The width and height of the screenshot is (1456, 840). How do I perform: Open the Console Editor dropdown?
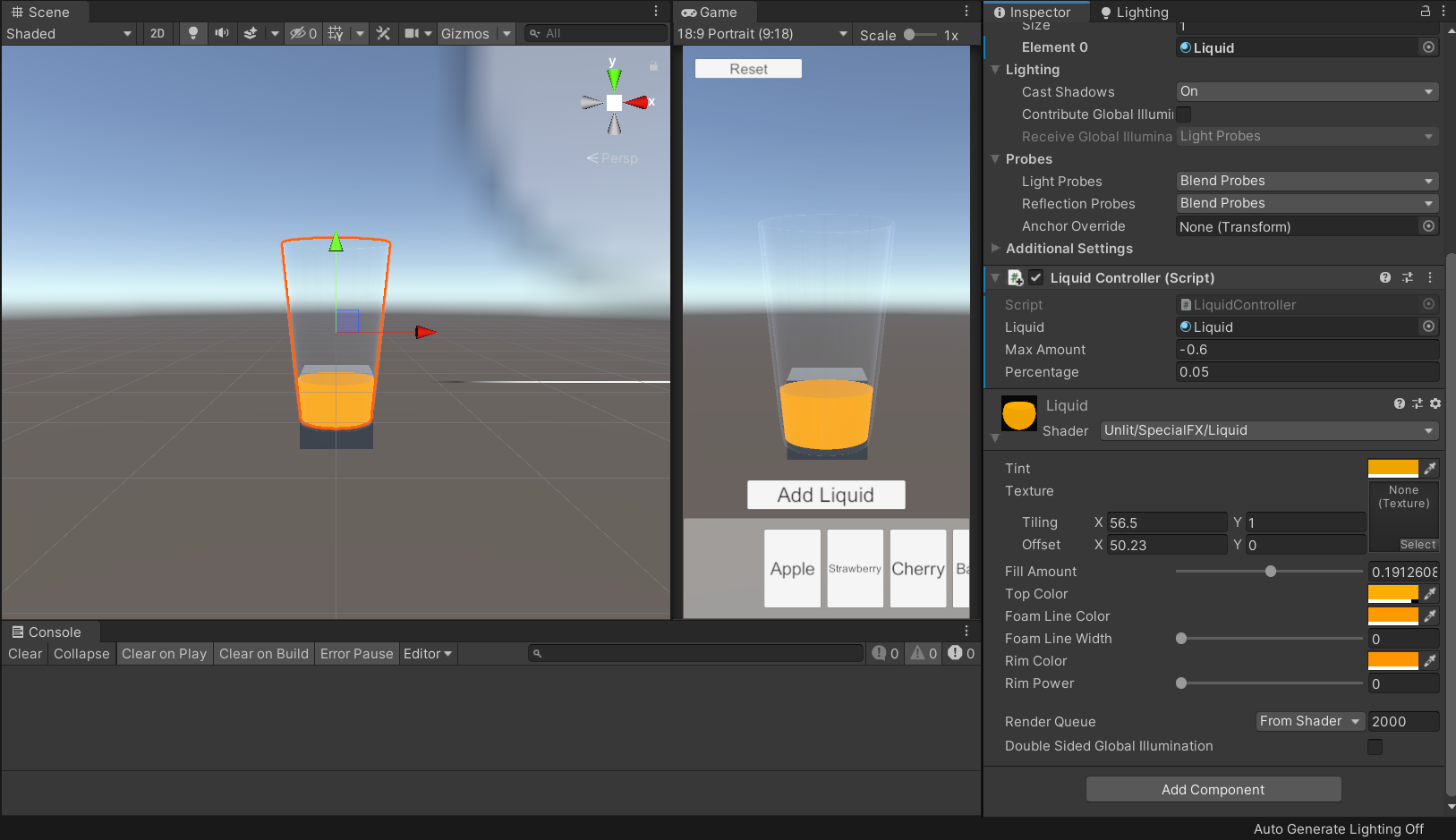[428, 653]
